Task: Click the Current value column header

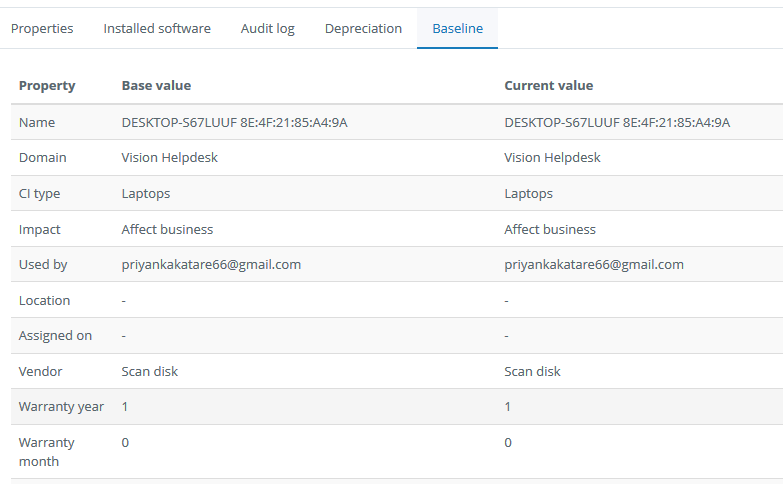Action: pos(549,85)
